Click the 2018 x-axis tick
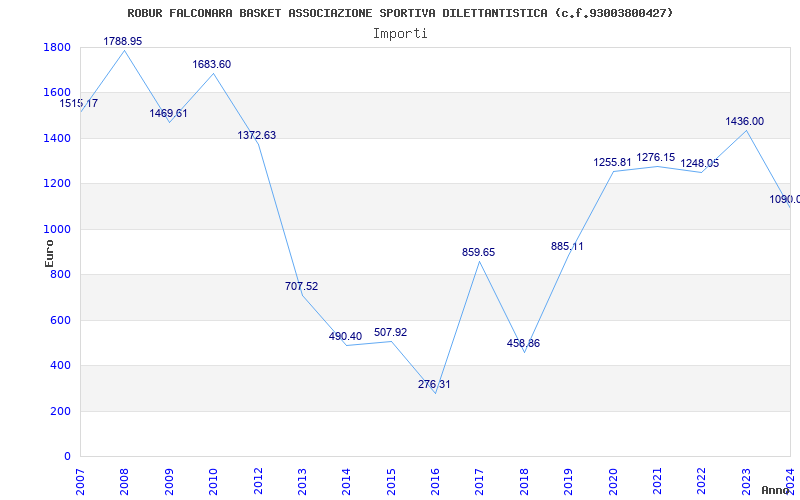Image resolution: width=800 pixels, height=500 pixels. [524, 482]
